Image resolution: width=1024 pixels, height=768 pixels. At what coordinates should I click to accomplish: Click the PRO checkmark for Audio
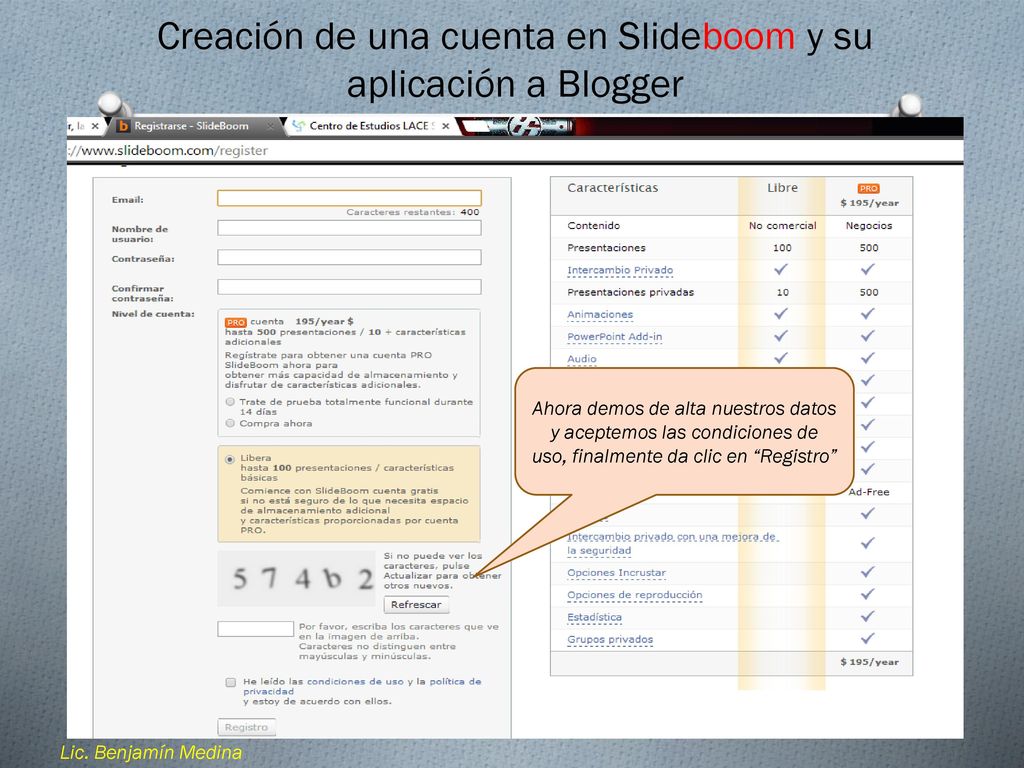(x=867, y=358)
